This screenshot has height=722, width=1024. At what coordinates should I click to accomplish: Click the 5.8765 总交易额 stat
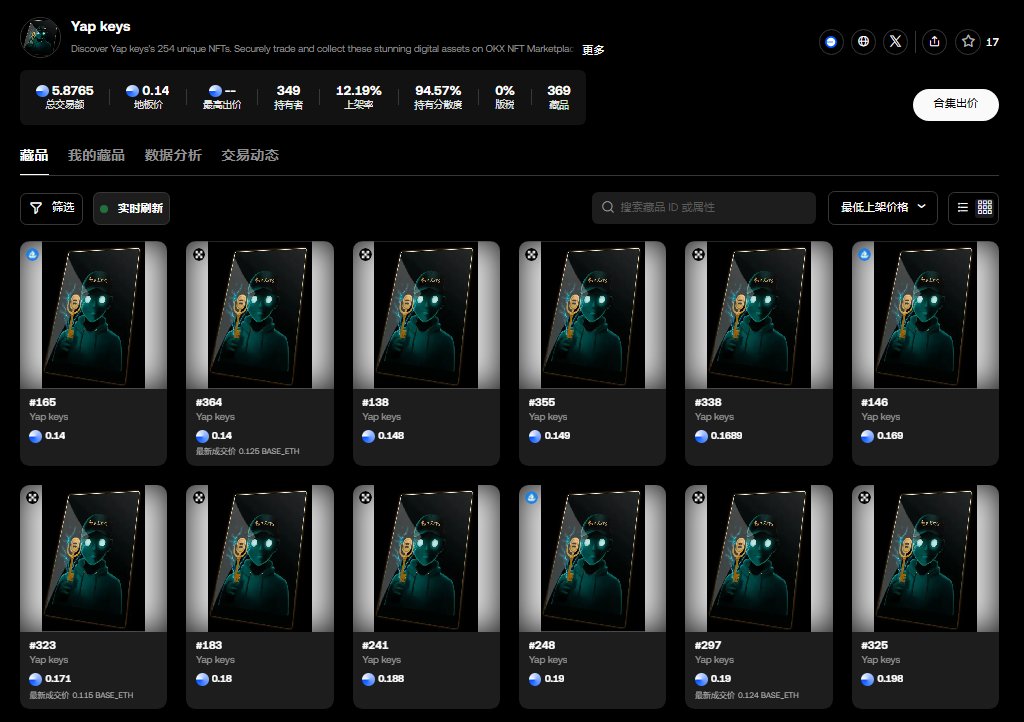tap(65, 97)
